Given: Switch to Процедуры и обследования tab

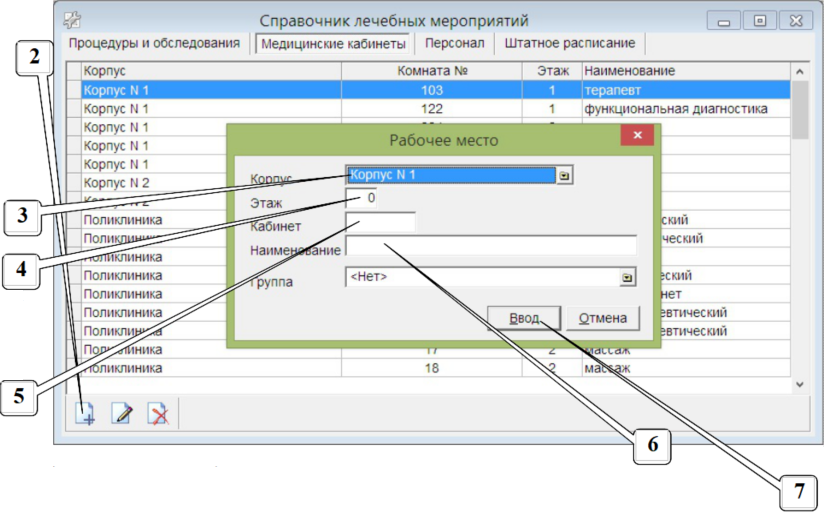Looking at the screenshot, I should tap(154, 44).
